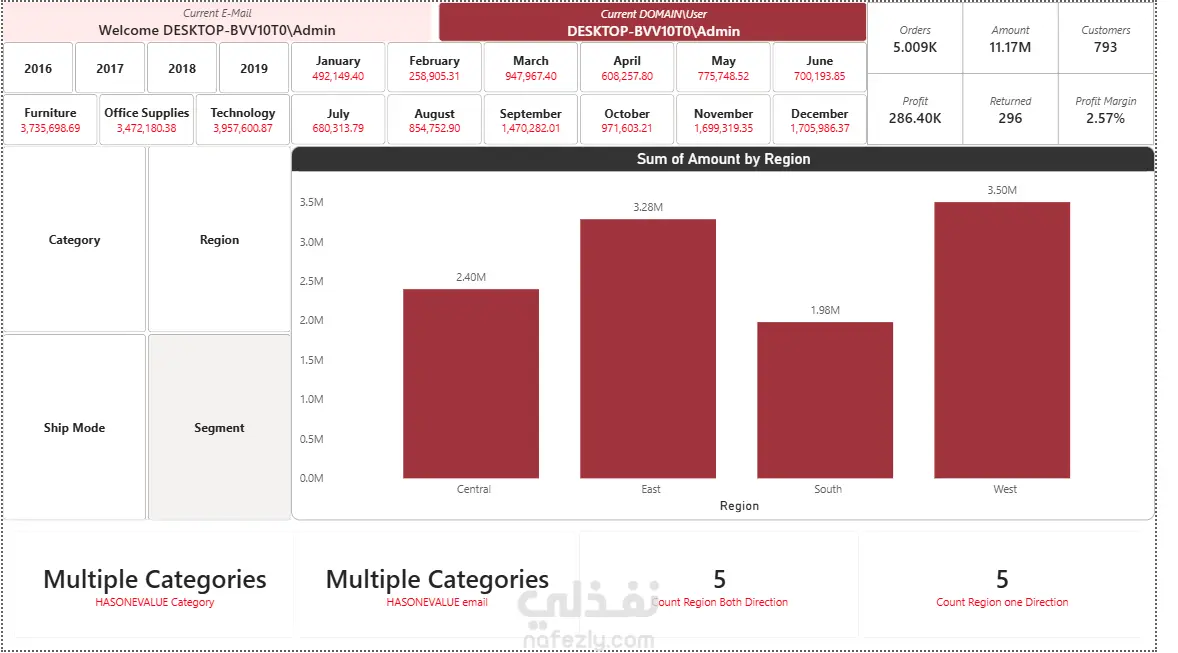Switch chart axis to Region
Image resolution: width=1178 pixels, height=653 pixels.
[x=219, y=240]
